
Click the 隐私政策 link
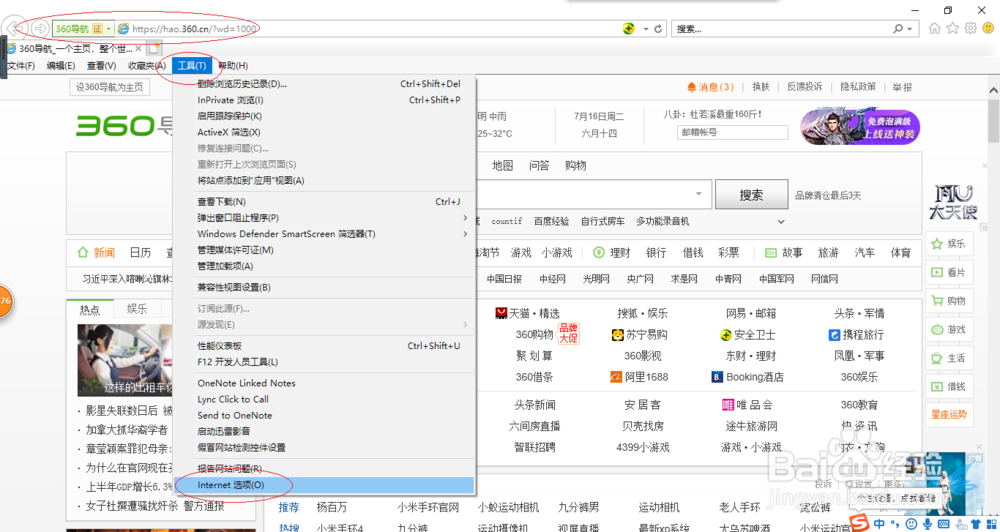pos(858,87)
